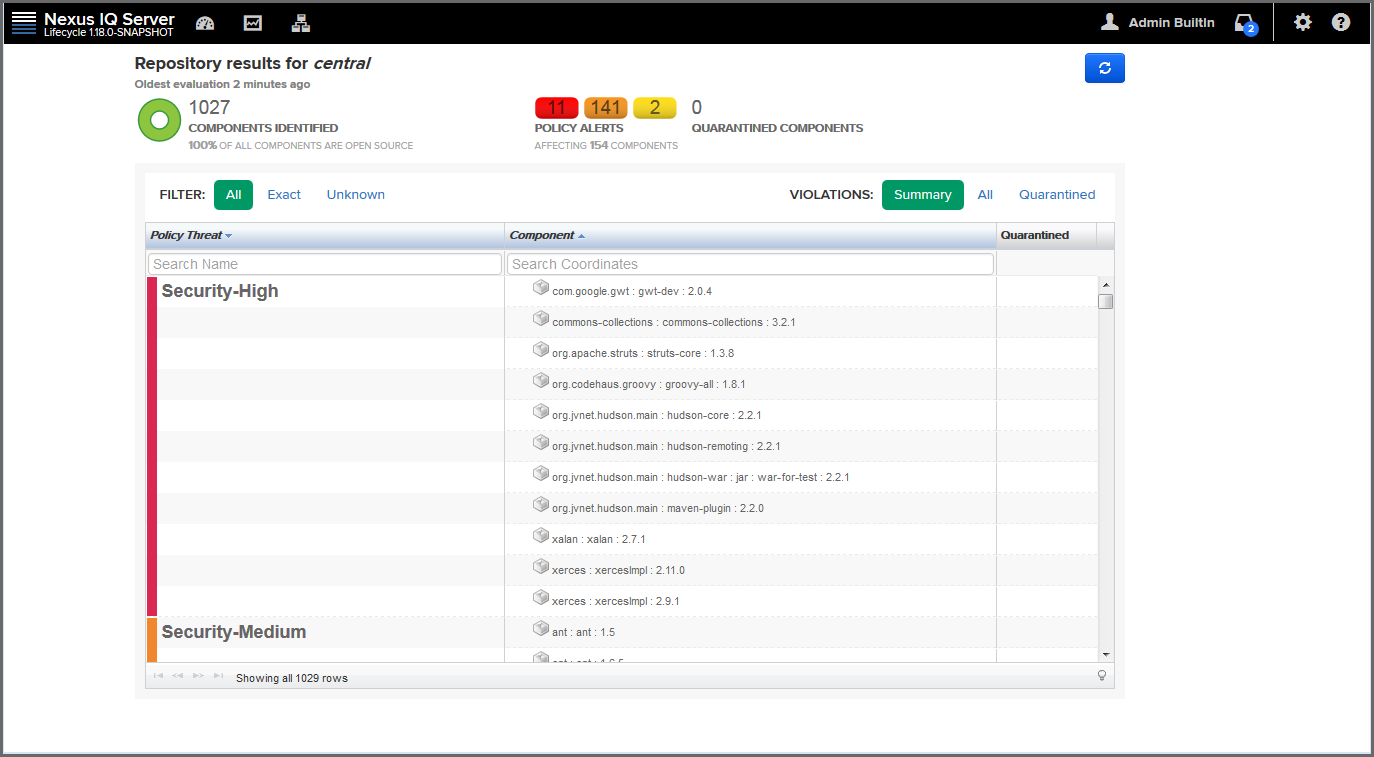Click the xercesImpl 2.11.0 package icon
1374x757 pixels.
pos(541,567)
